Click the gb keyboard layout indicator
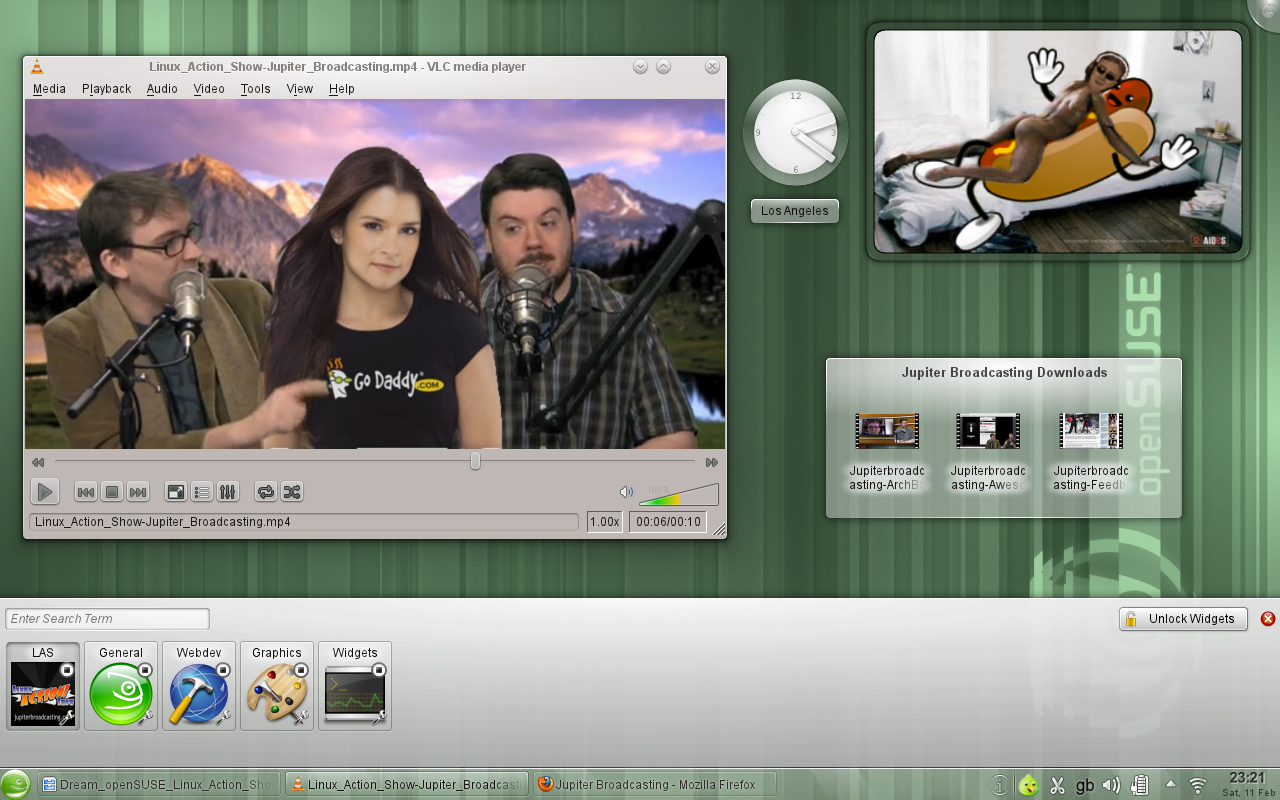This screenshot has height=800, width=1280. click(1085, 786)
